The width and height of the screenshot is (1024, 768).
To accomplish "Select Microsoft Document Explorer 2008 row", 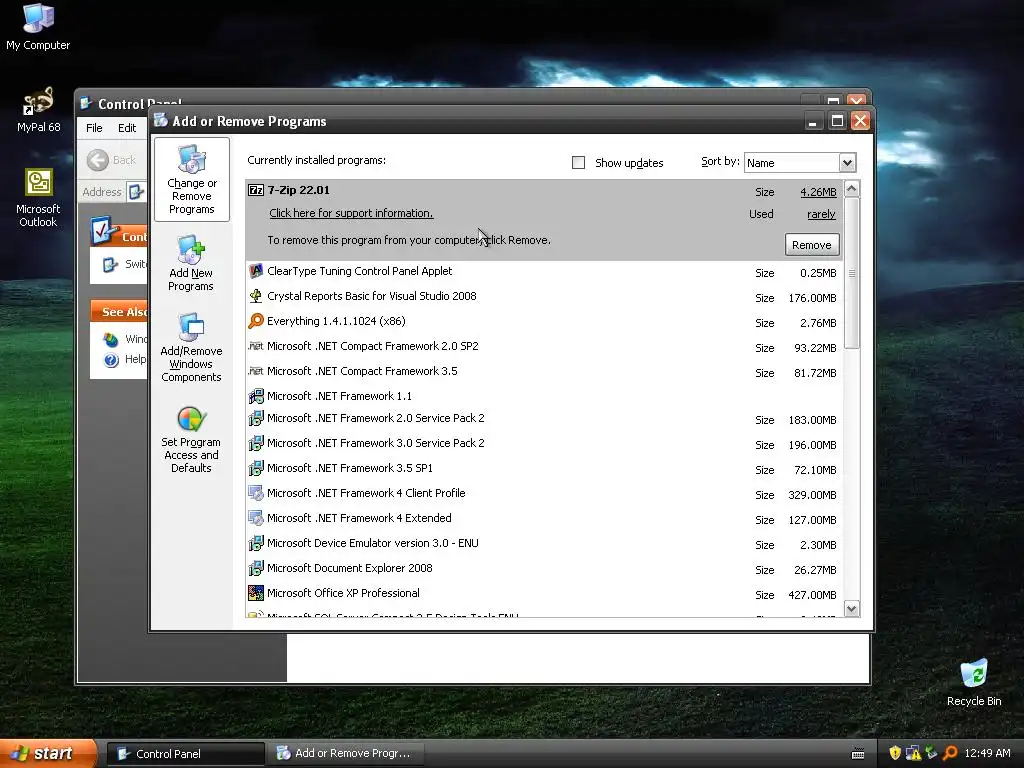I will point(543,569).
